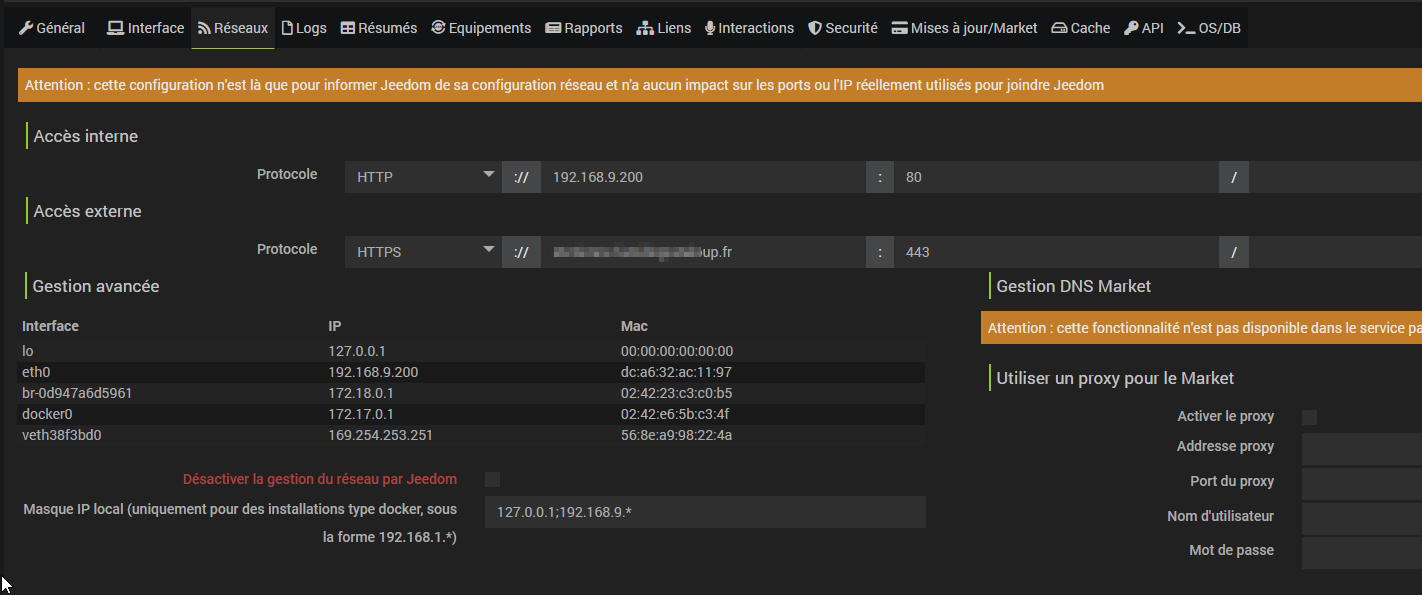Screen dimensions: 1422x595
Task: Select the lo interface name
Action: (28, 351)
